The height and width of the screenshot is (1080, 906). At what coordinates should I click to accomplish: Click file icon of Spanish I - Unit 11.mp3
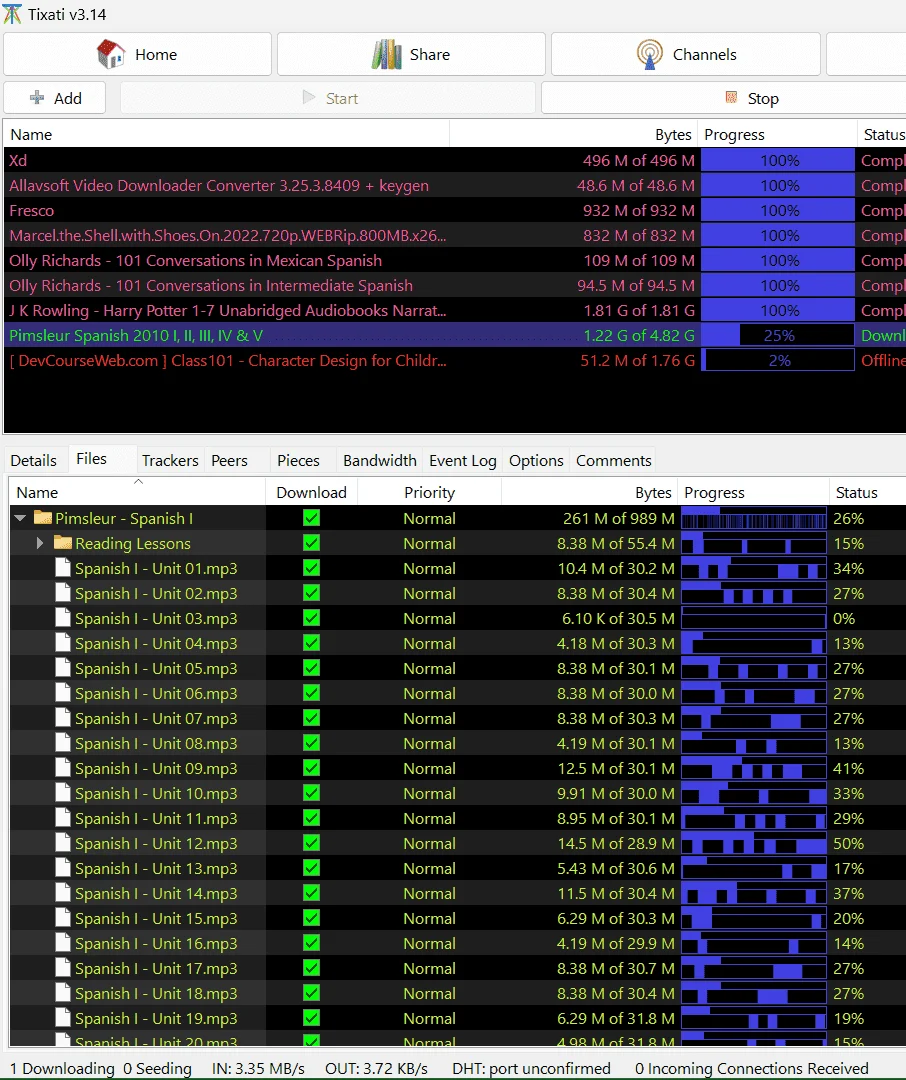click(63, 818)
